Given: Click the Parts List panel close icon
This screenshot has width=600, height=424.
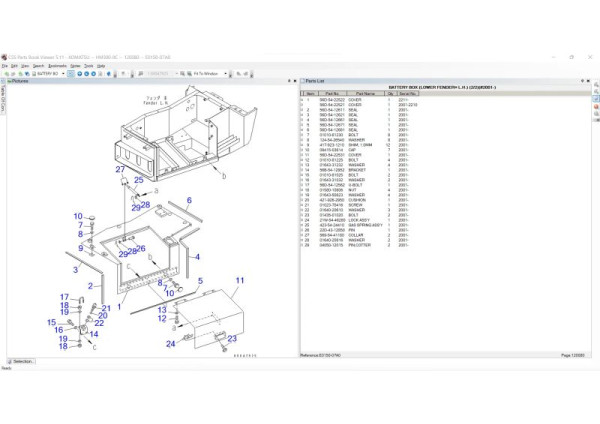Looking at the screenshot, I should (588, 82).
